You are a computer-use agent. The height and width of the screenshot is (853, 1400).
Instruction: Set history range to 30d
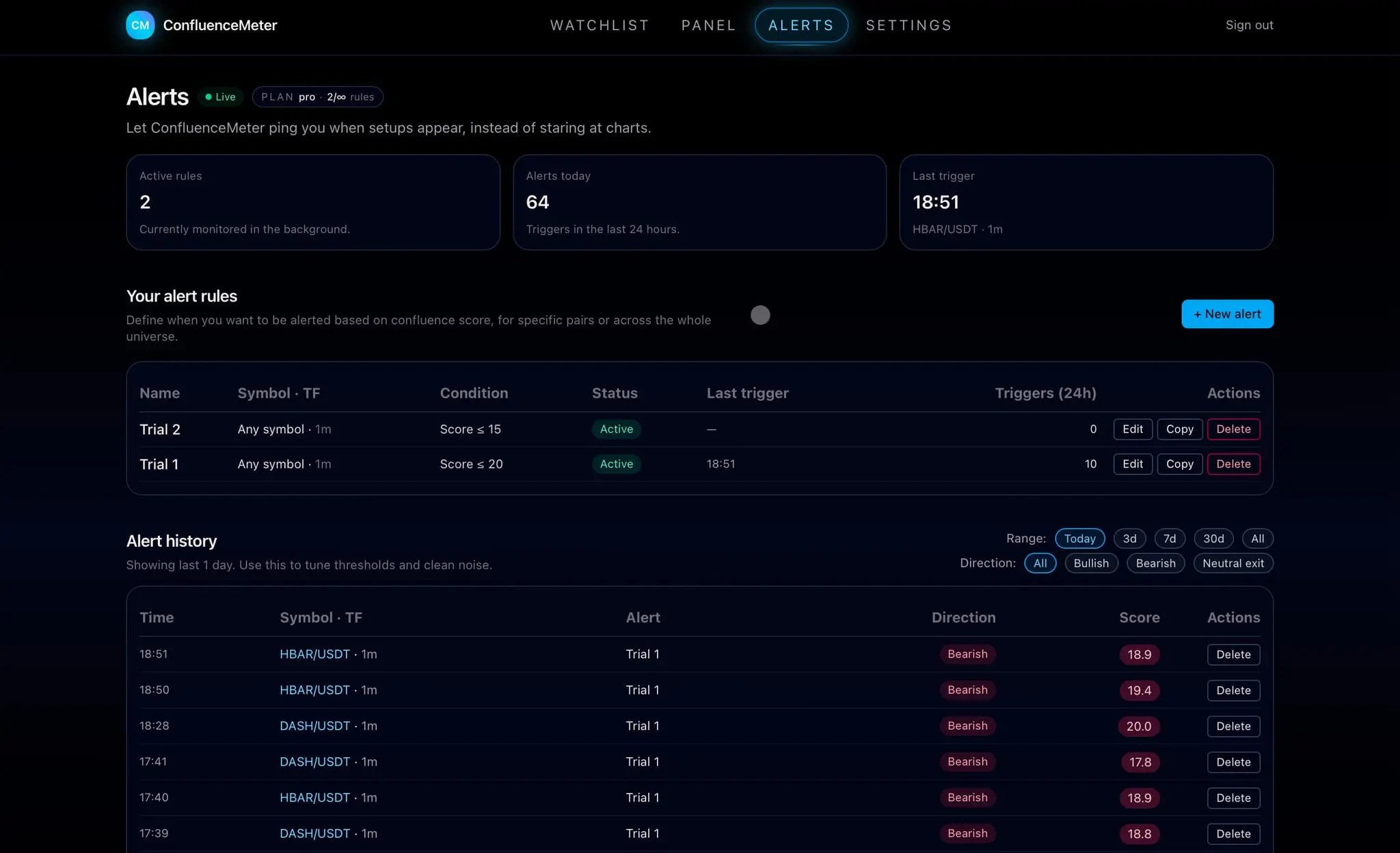click(x=1213, y=539)
